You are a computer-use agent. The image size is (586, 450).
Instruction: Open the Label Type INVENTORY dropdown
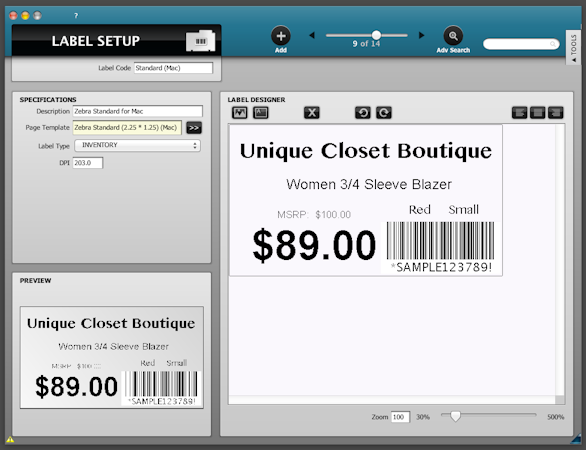pos(138,145)
